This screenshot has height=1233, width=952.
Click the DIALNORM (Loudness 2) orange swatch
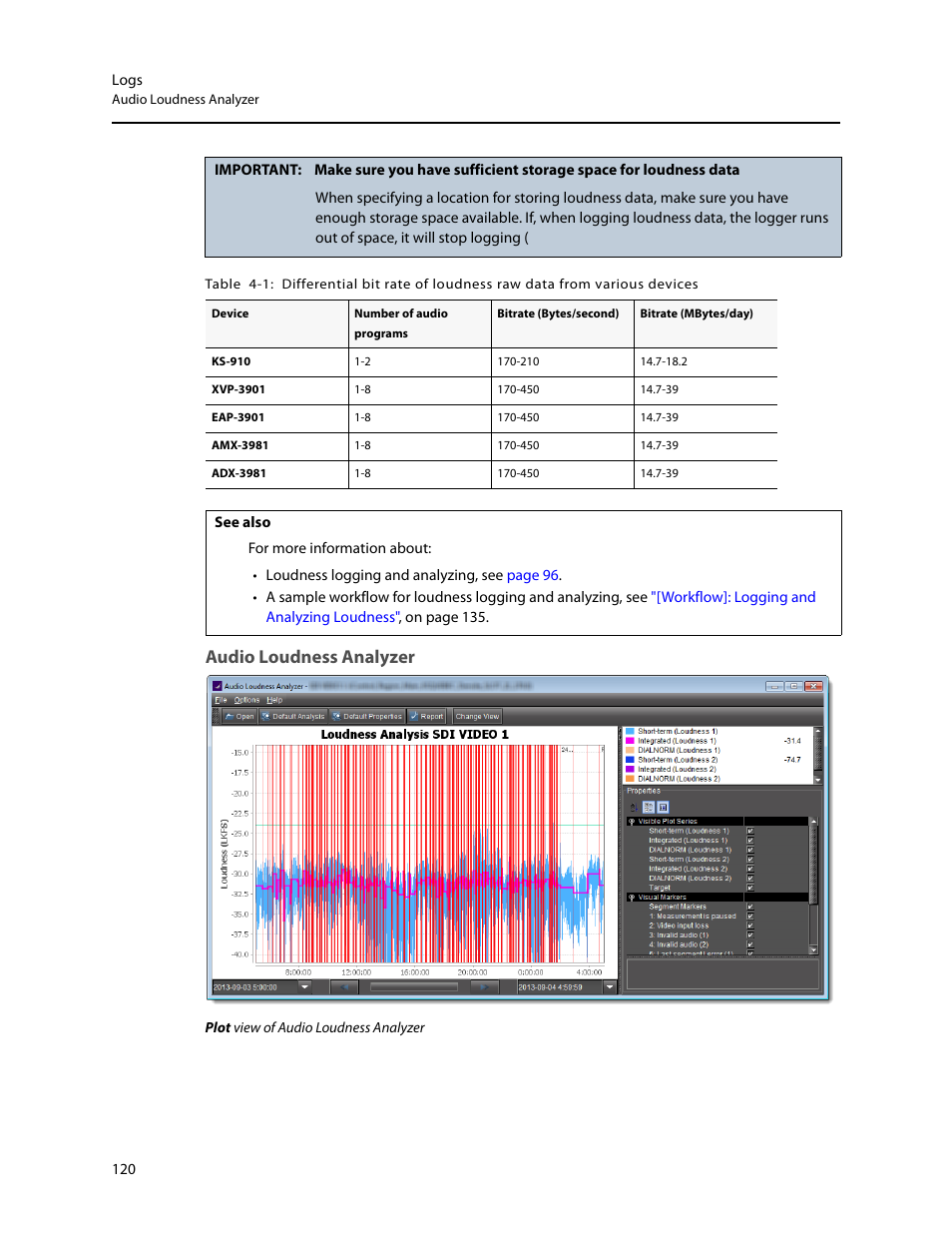tap(630, 779)
